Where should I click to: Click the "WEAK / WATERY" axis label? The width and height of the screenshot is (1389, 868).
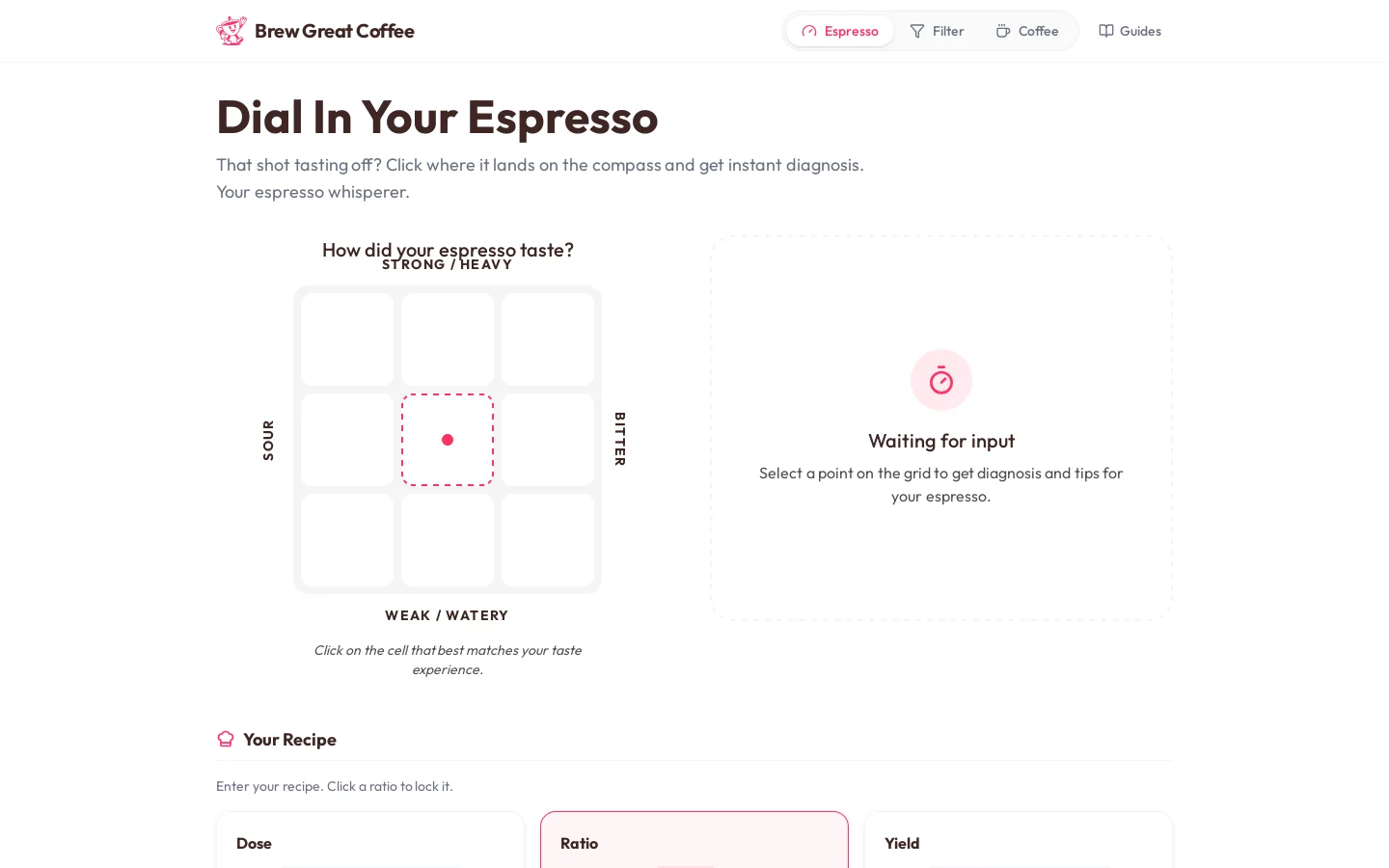(x=447, y=615)
